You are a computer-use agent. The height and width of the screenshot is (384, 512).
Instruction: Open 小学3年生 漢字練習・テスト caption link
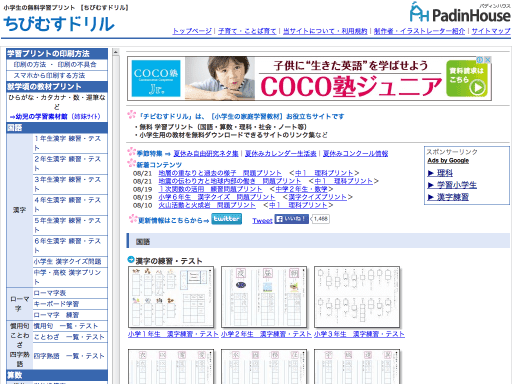coord(359,334)
